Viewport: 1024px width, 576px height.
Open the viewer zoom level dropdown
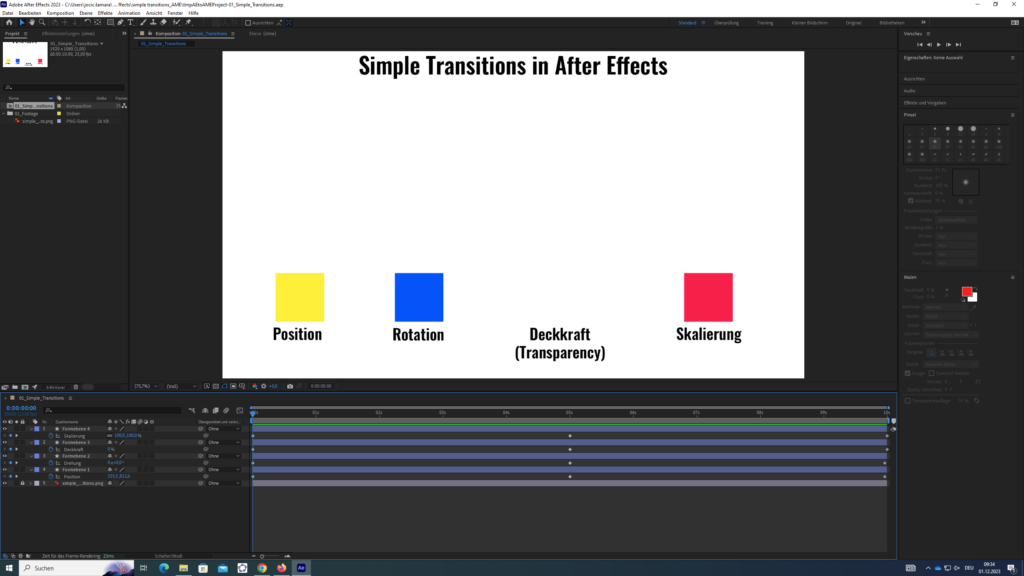[x=145, y=385]
